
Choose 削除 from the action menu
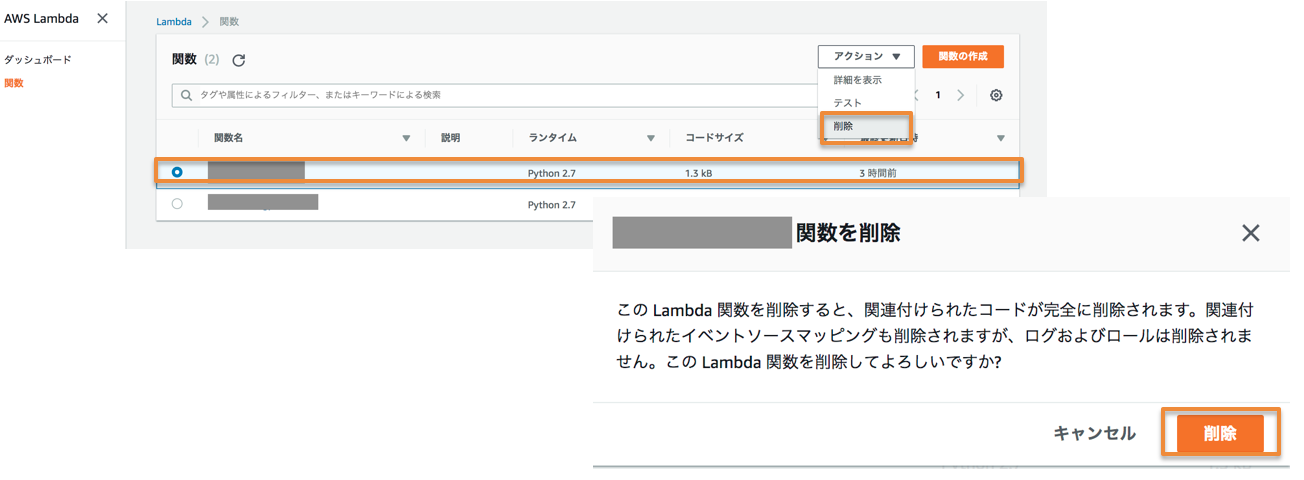pyautogui.click(x=844, y=126)
